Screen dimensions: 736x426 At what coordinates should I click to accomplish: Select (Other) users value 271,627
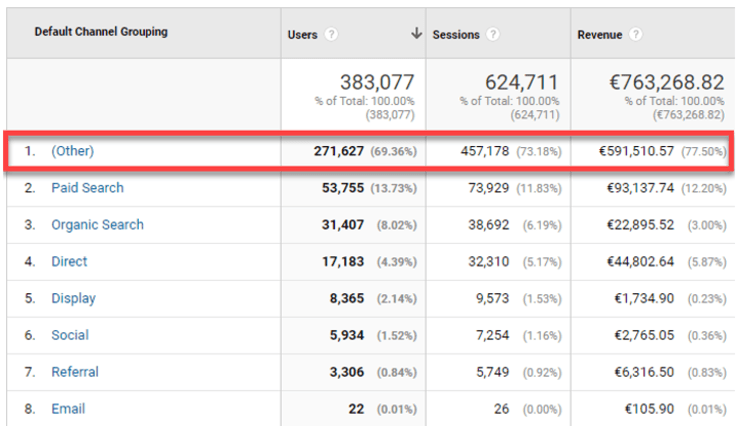coord(339,151)
